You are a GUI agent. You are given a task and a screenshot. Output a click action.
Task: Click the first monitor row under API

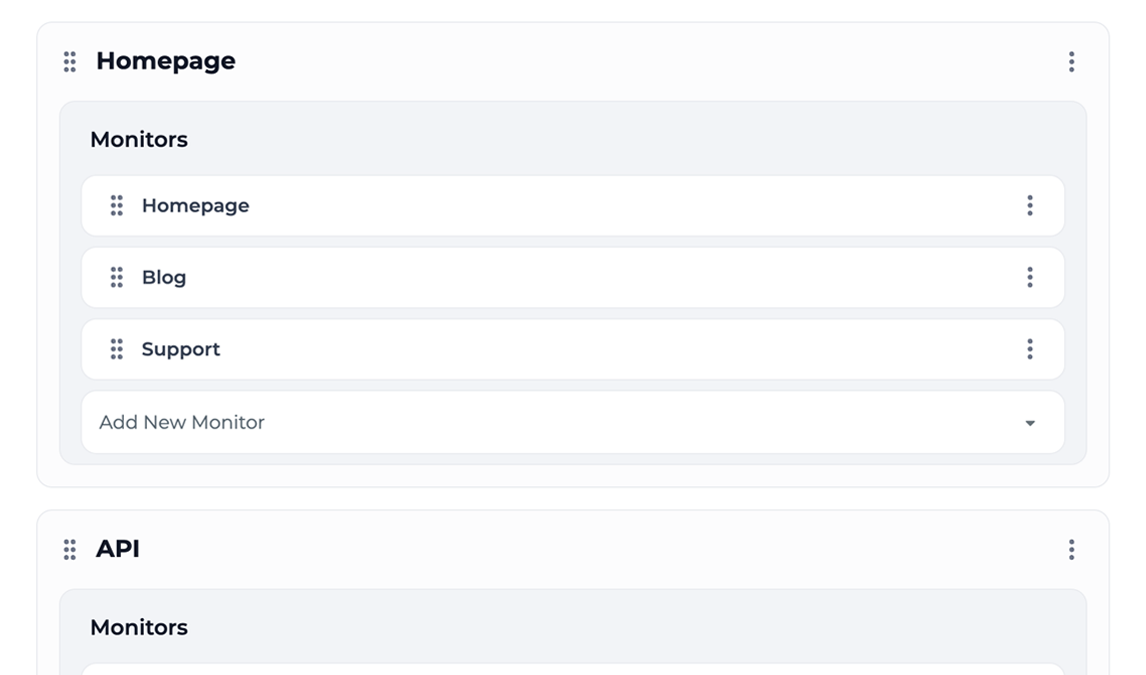[572, 668]
